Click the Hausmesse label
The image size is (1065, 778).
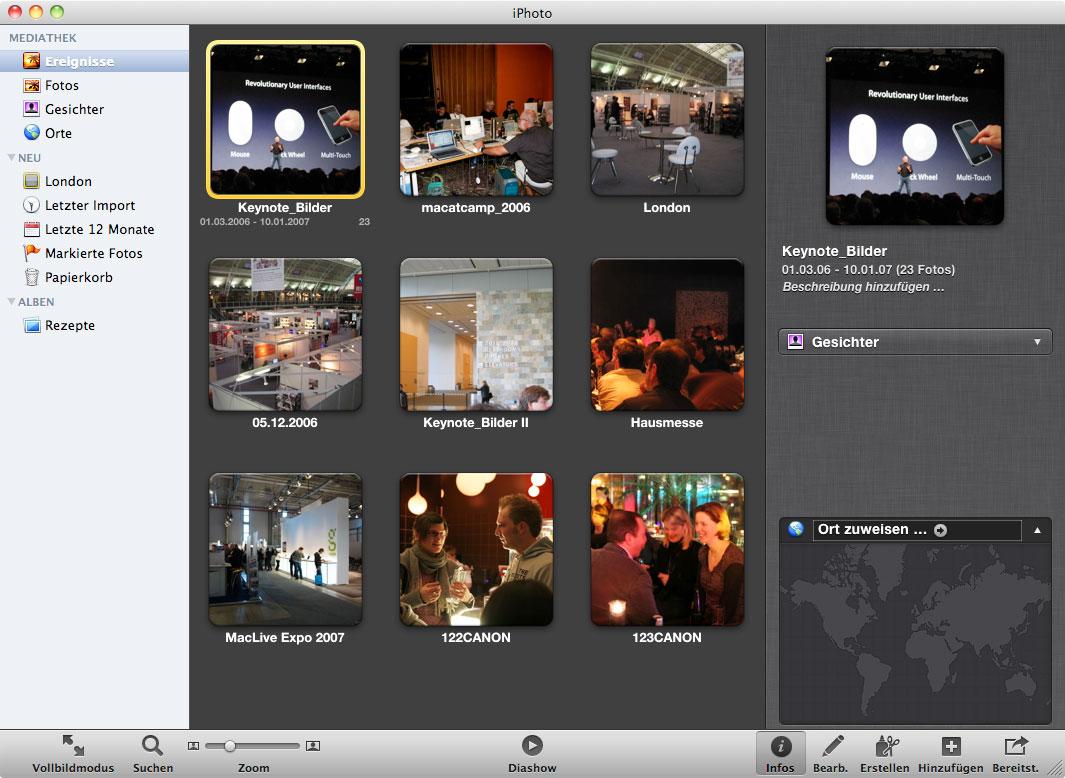(666, 423)
